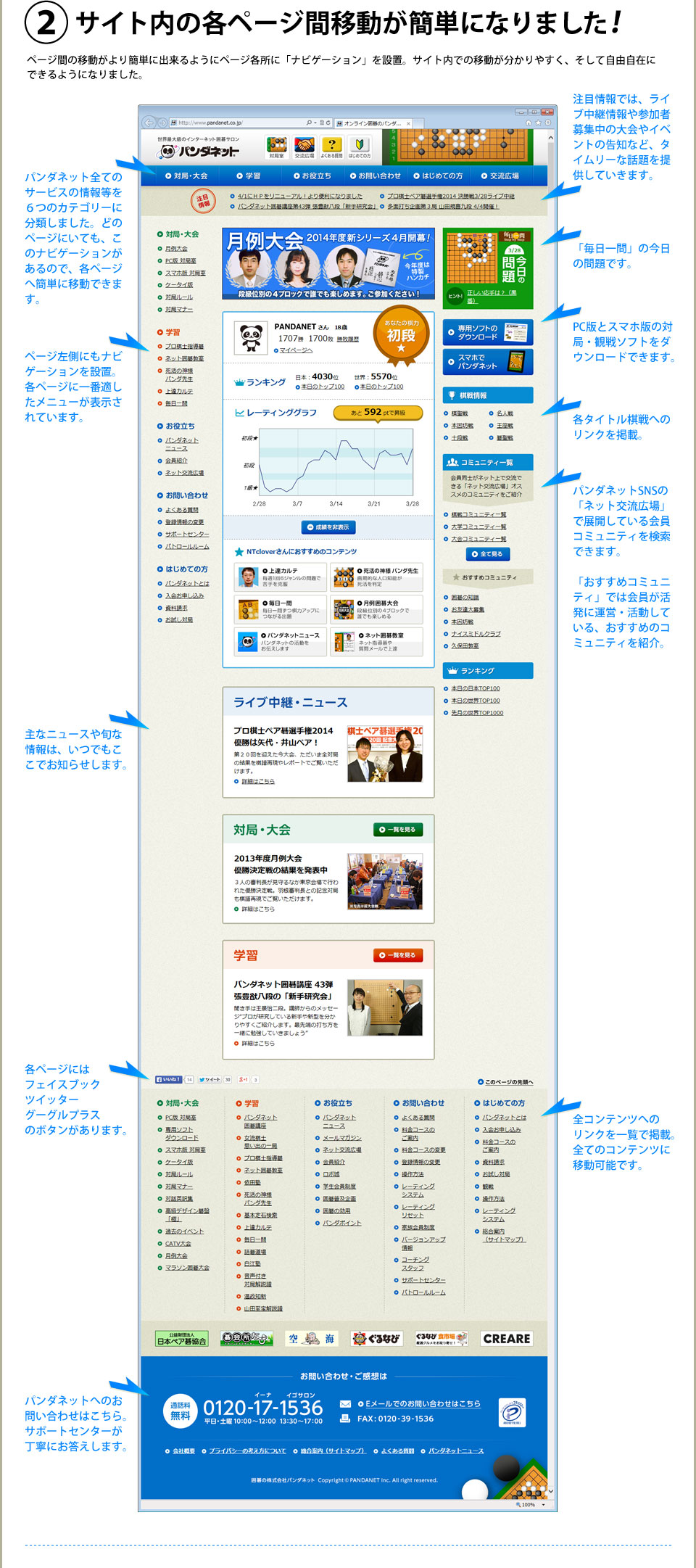Click the rating graph chart area
The height and width of the screenshot is (1568, 696).
coord(335,461)
